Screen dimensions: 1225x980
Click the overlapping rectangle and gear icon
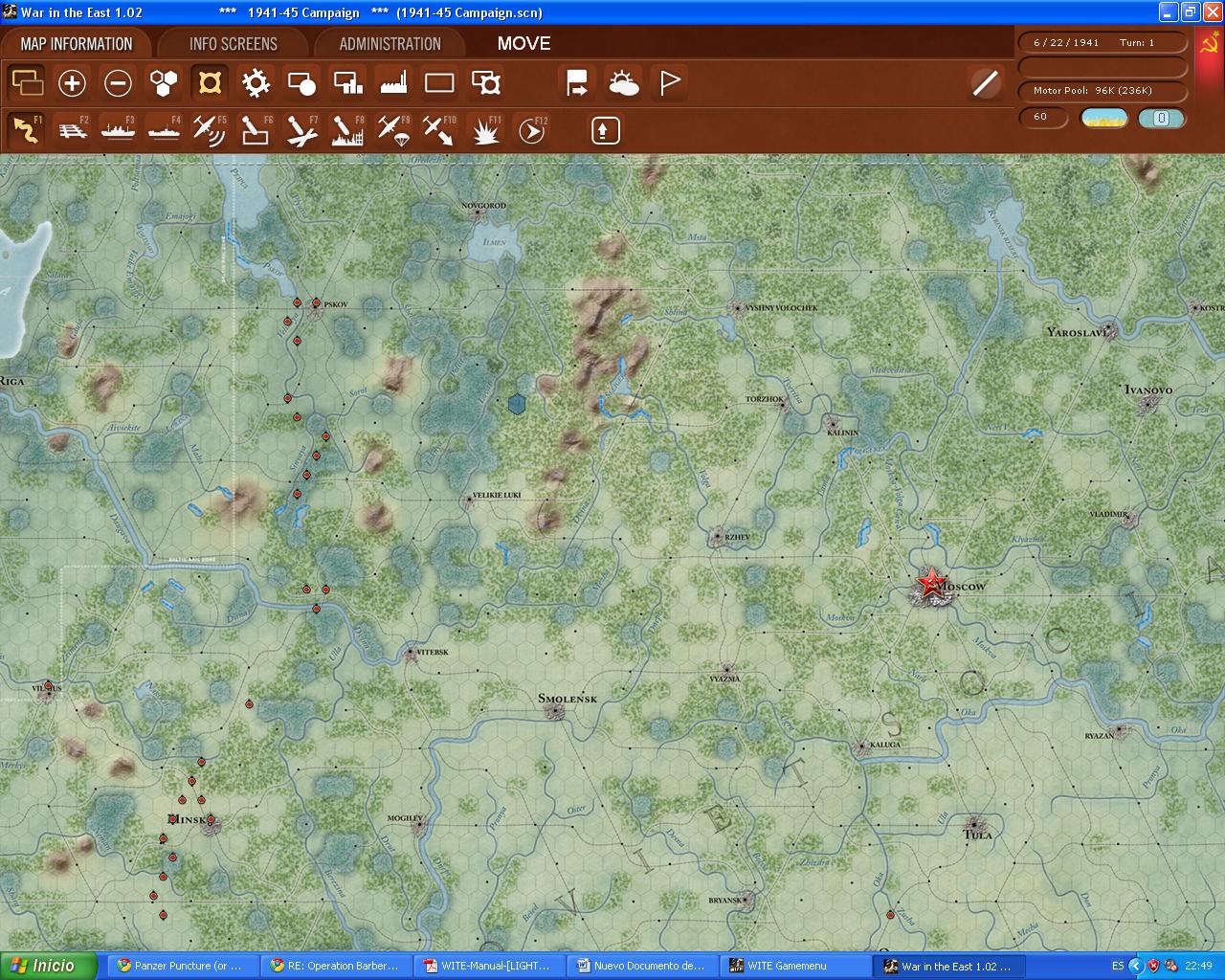tap(486, 83)
